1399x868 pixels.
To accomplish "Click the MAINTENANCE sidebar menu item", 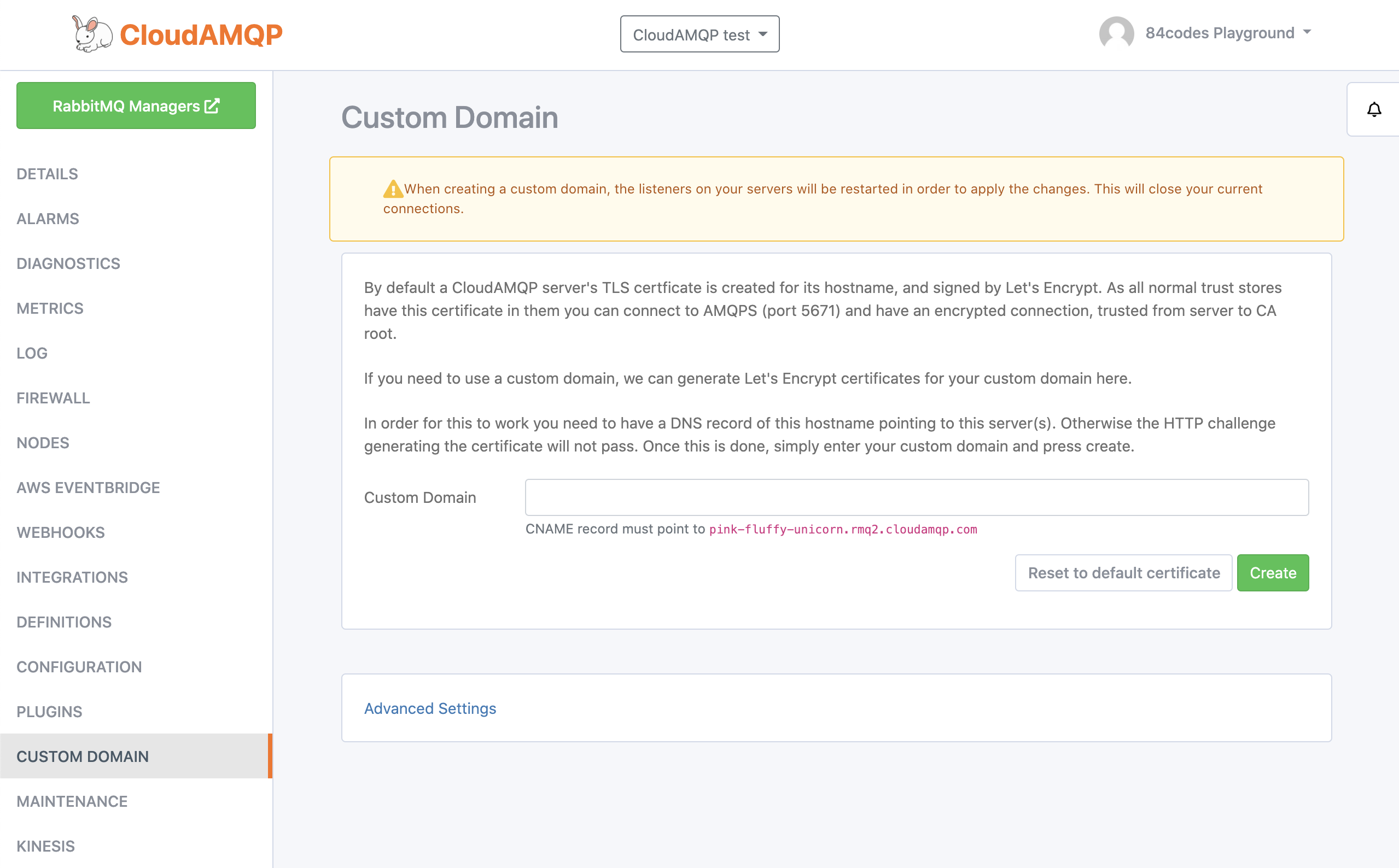I will coord(73,800).
